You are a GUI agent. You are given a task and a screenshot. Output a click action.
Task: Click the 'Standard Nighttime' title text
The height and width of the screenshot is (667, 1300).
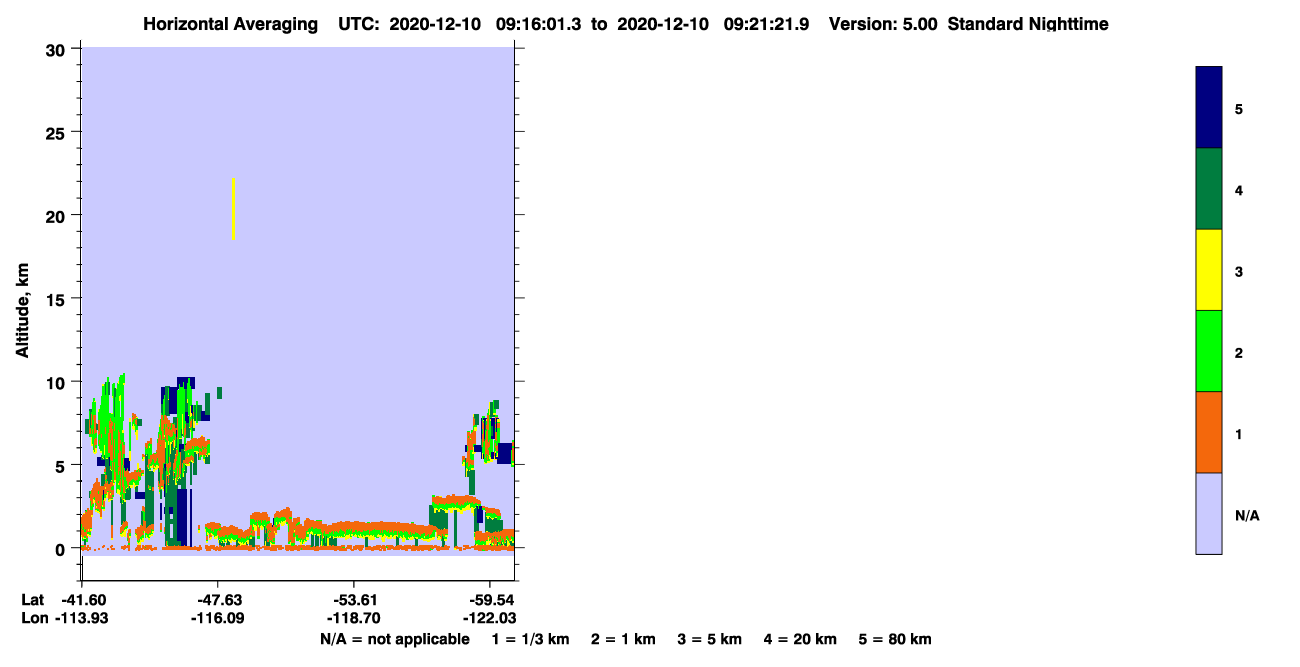[1028, 24]
